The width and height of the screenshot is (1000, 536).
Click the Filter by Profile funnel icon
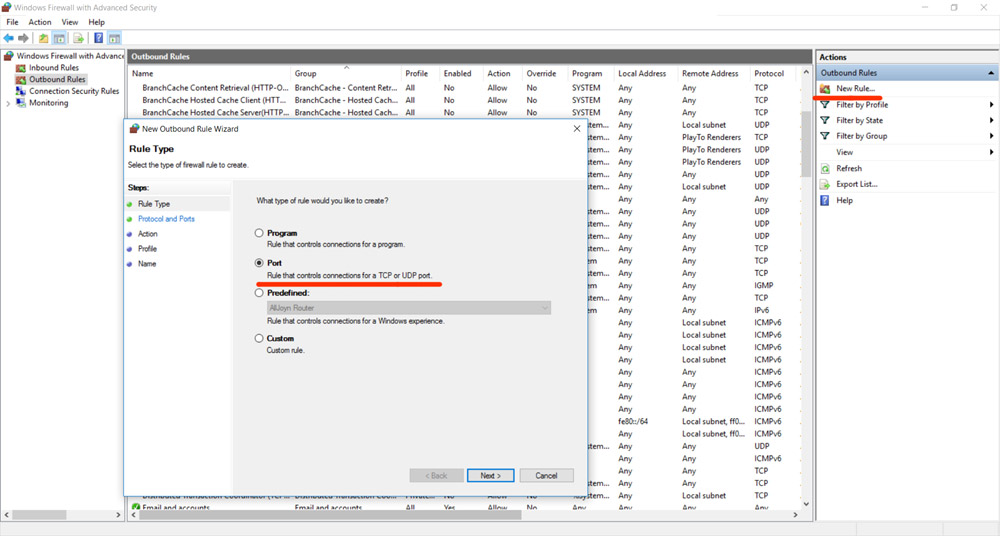click(x=825, y=105)
